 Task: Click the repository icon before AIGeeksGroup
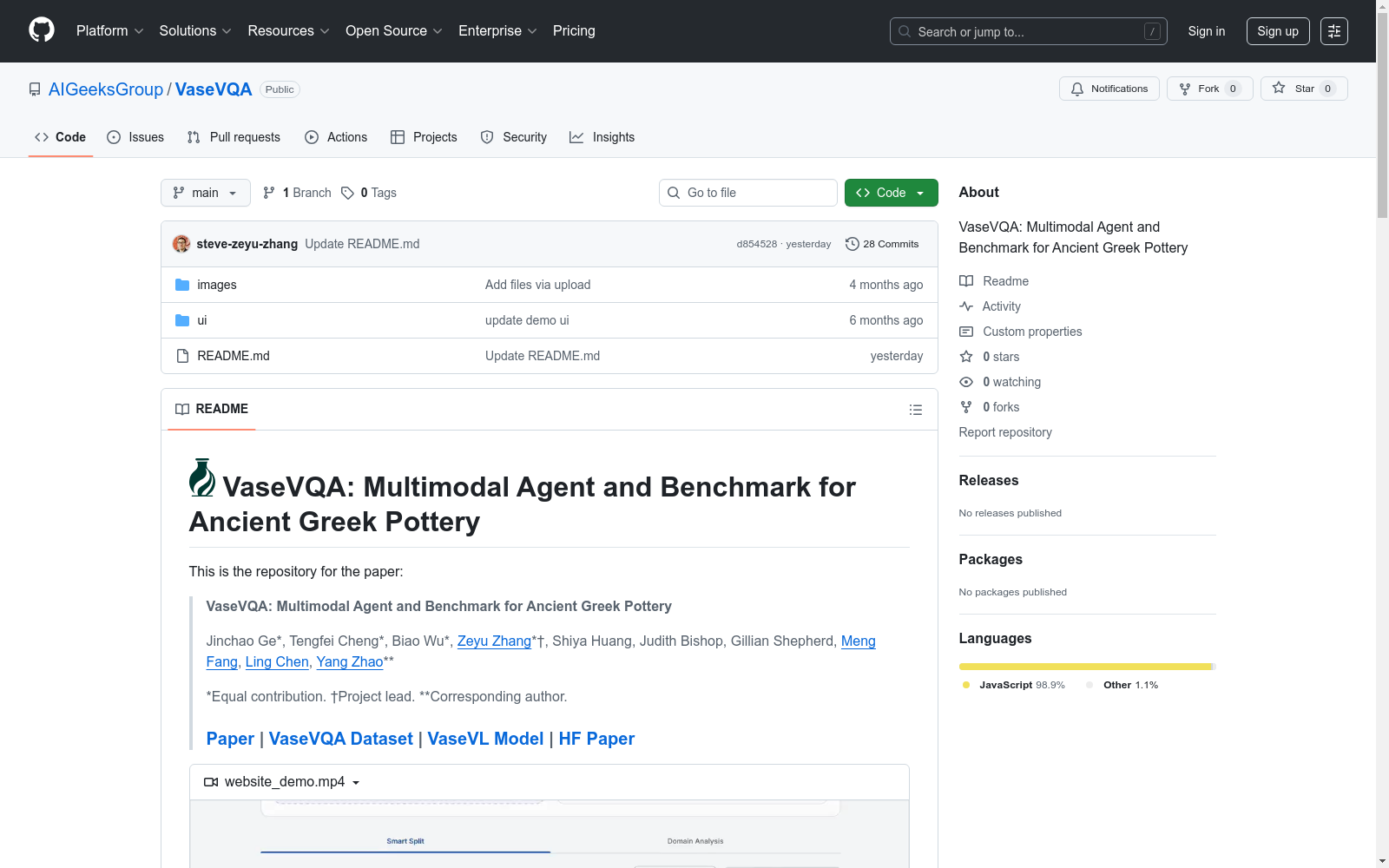[35, 89]
